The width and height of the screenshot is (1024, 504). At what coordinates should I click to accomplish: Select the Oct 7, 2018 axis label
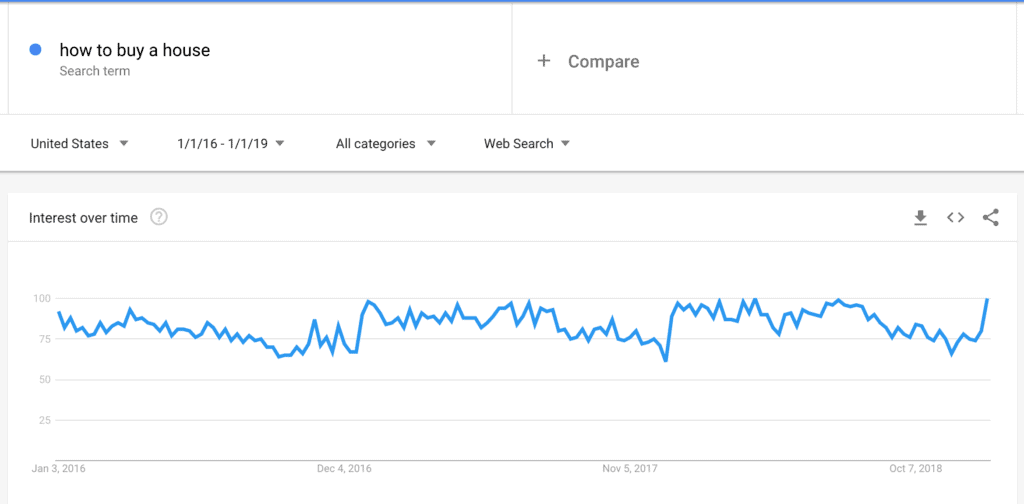pos(916,469)
